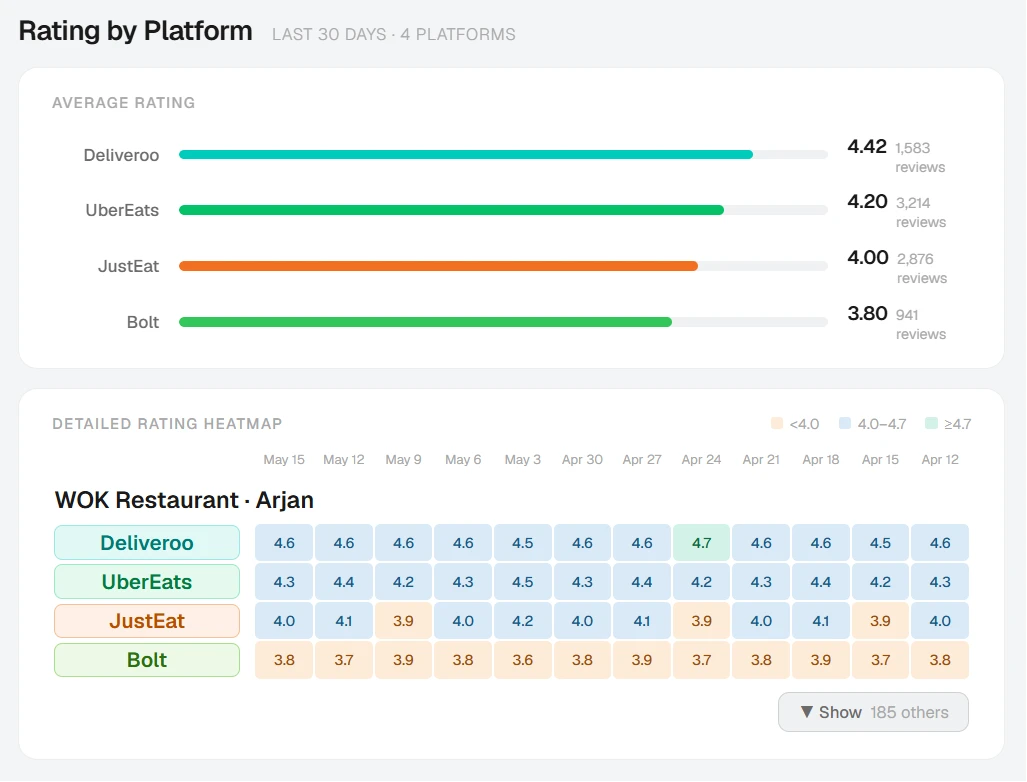Click the 3,214 reviews count

(x=920, y=212)
